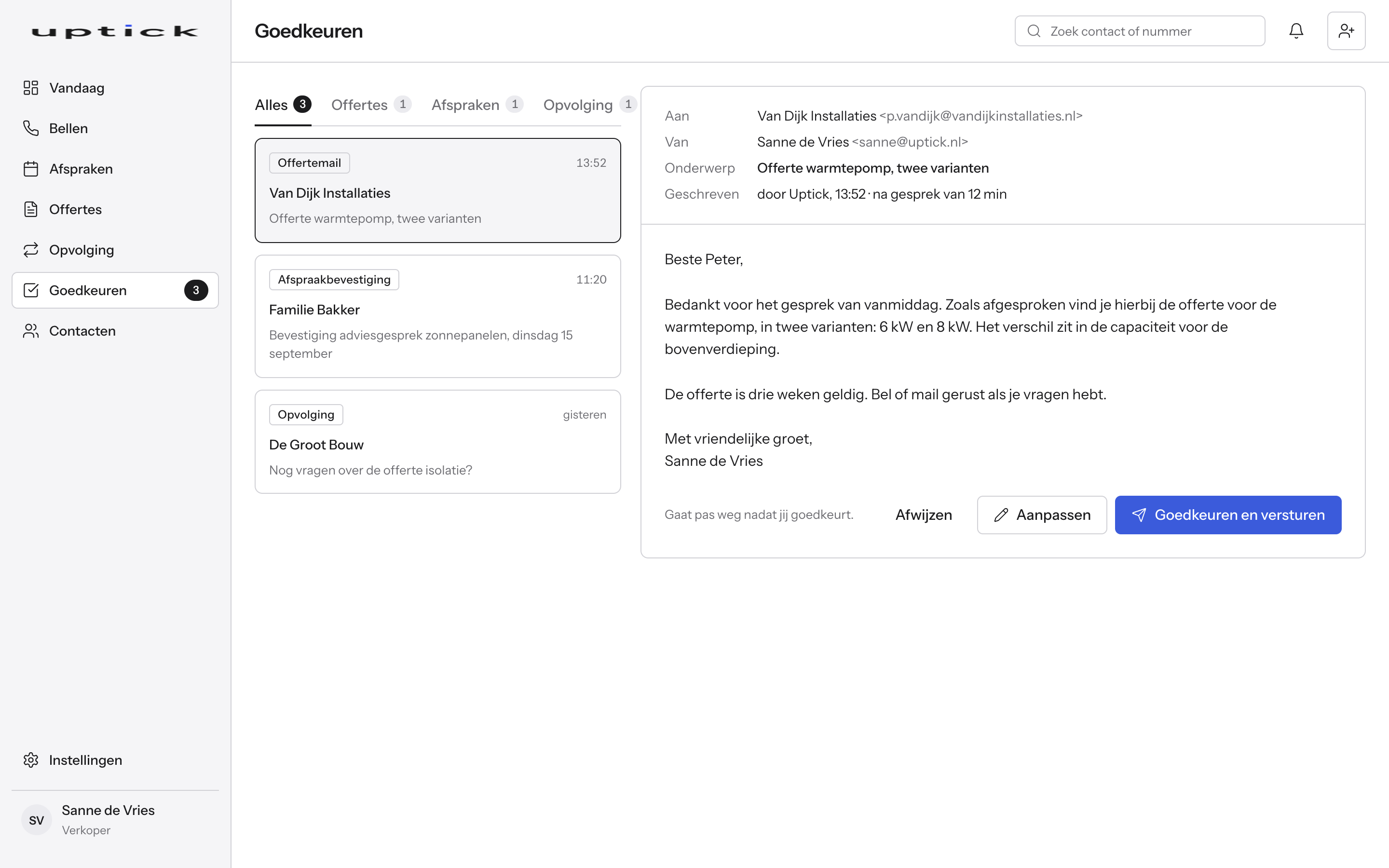Viewport: 1389px width, 868px height.
Task: Click the Bellen phone icon
Action: tap(31, 128)
